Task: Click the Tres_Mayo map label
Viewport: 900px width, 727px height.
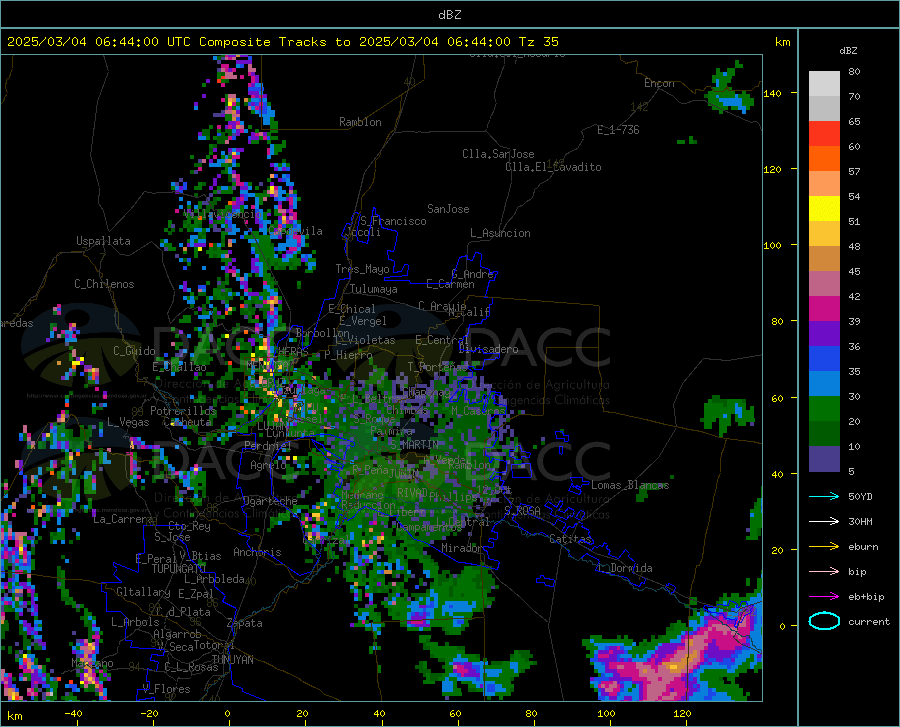Action: tap(362, 269)
